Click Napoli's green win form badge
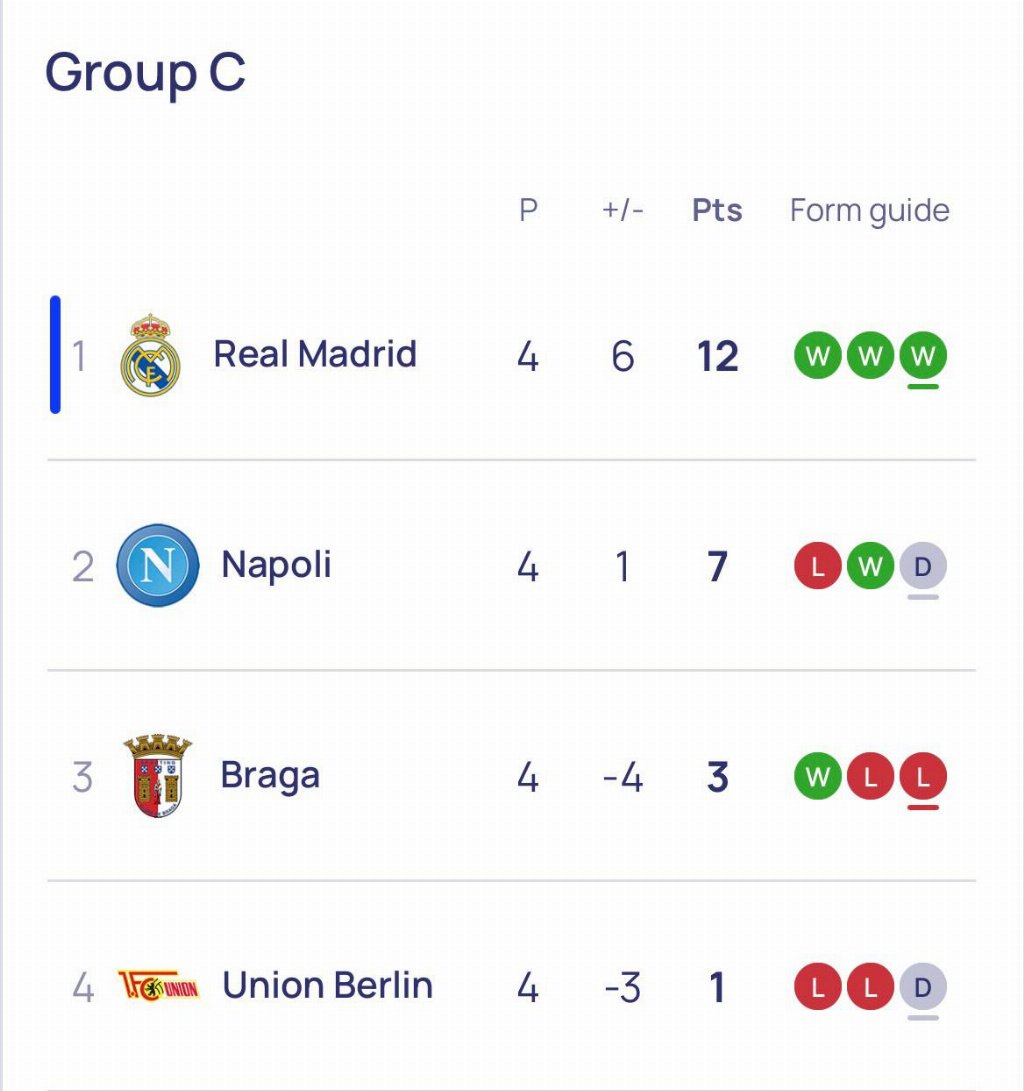Image resolution: width=1024 pixels, height=1091 pixels. point(870,567)
